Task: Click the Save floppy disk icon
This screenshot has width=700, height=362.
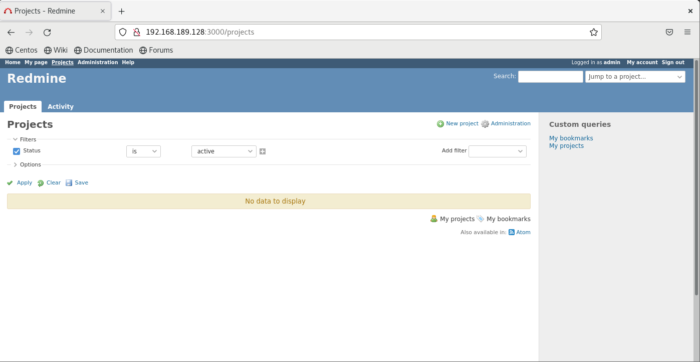Action: [69, 183]
